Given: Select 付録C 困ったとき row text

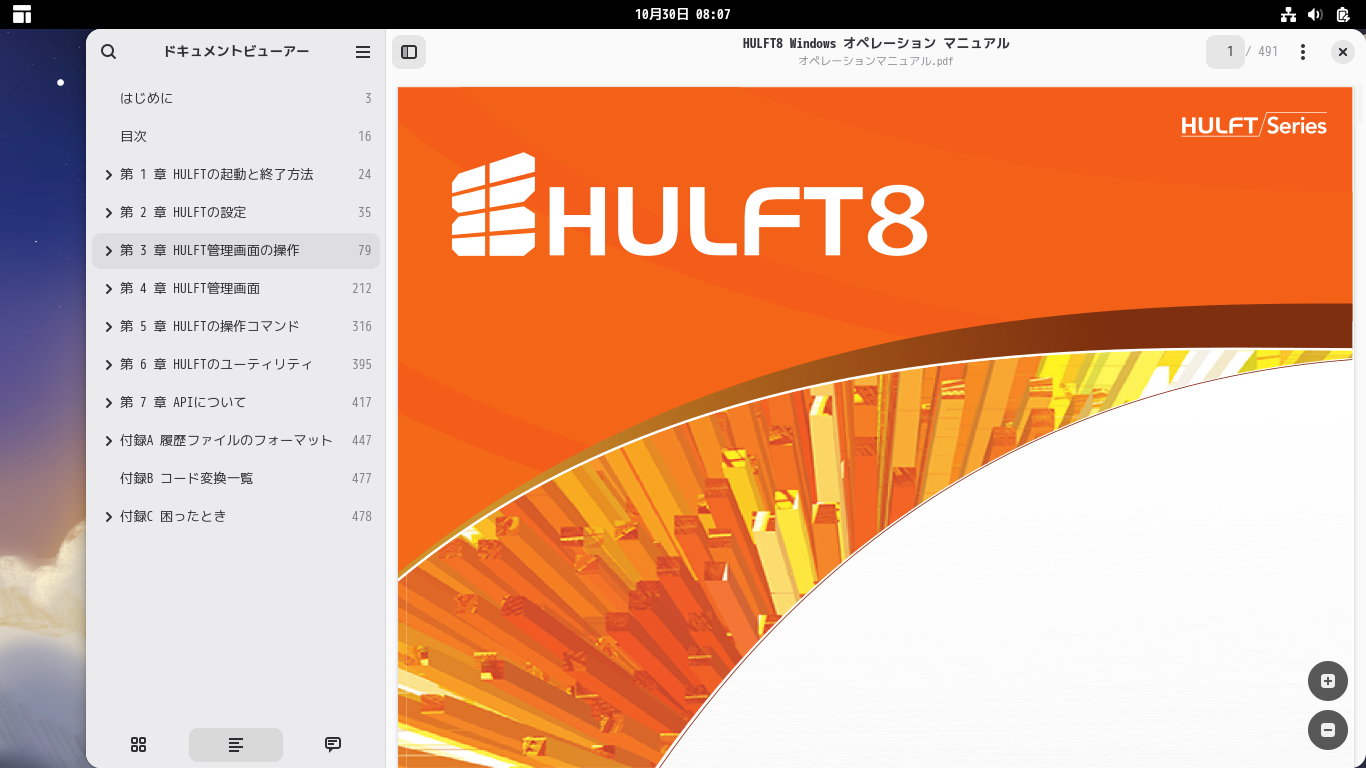Looking at the screenshot, I should [173, 516].
